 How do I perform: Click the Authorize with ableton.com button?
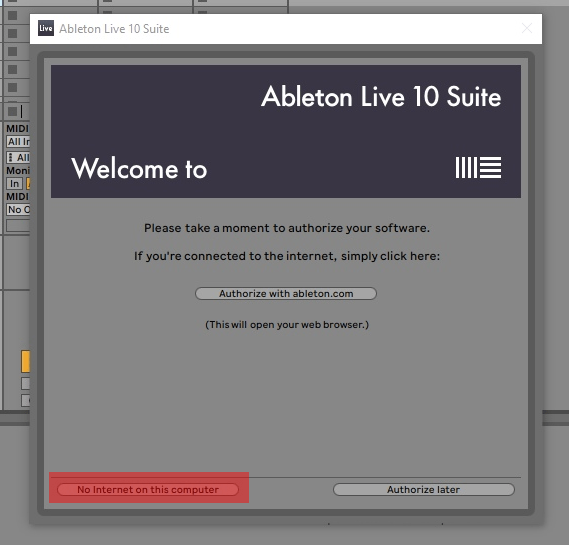(286, 294)
